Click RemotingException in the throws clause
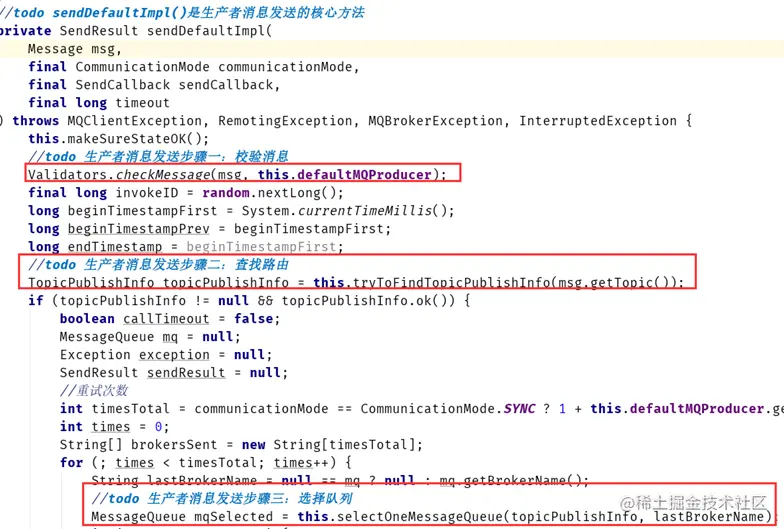This screenshot has height=529, width=784. 285,121
